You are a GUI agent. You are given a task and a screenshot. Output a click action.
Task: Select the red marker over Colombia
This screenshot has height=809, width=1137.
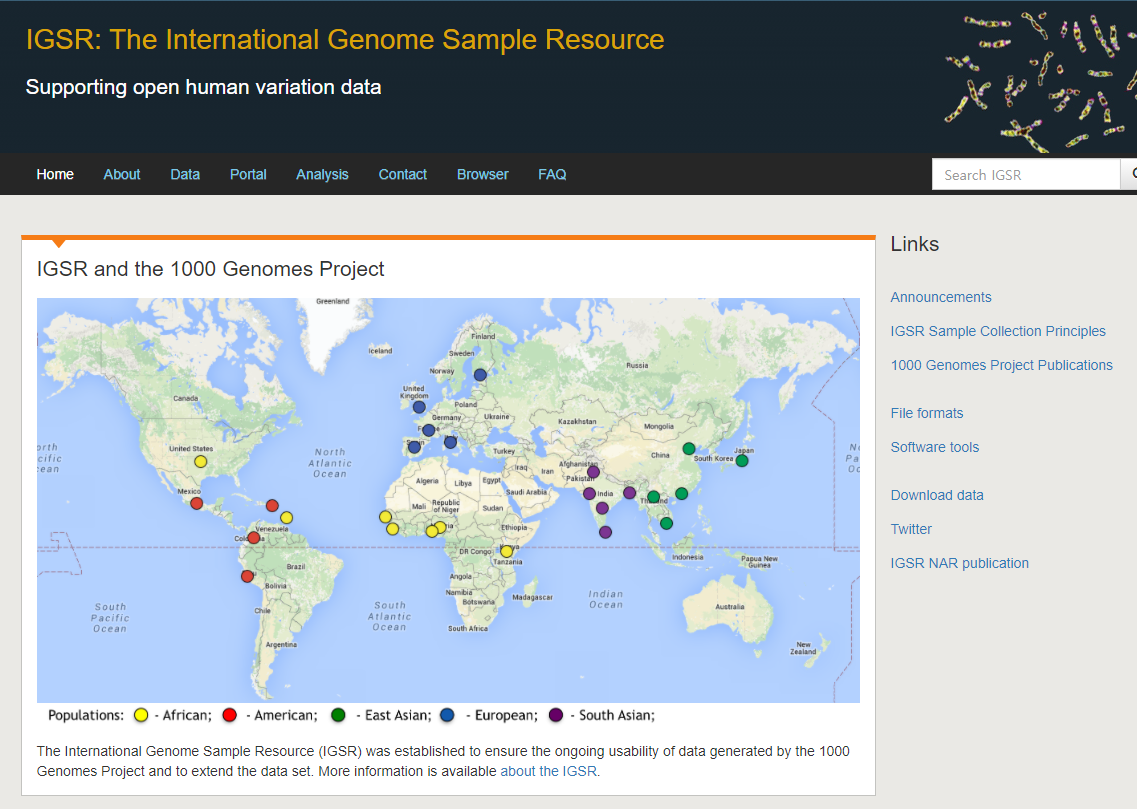coord(253,538)
